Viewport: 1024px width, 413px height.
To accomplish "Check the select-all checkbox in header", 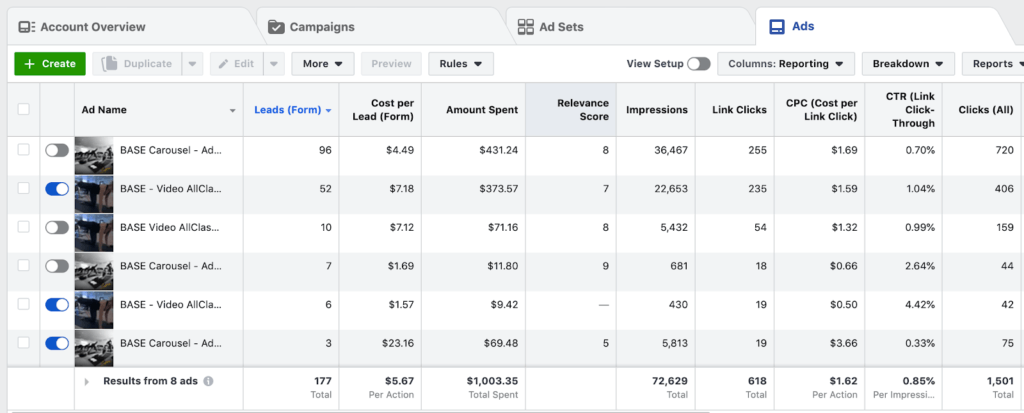I will tap(23, 110).
